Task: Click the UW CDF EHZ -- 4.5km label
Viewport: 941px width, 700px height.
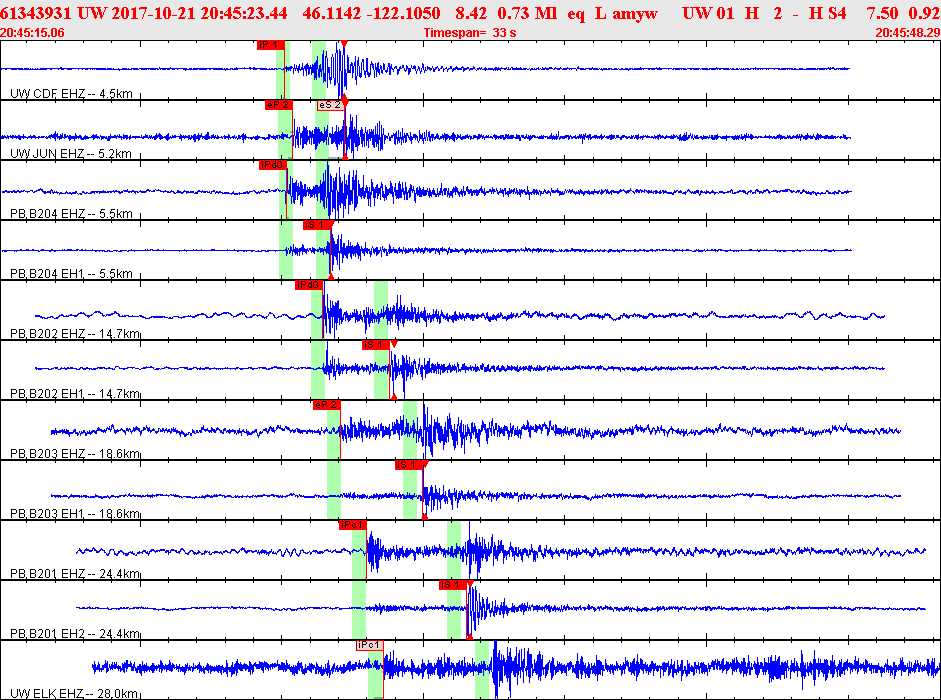Action: click(x=71, y=94)
